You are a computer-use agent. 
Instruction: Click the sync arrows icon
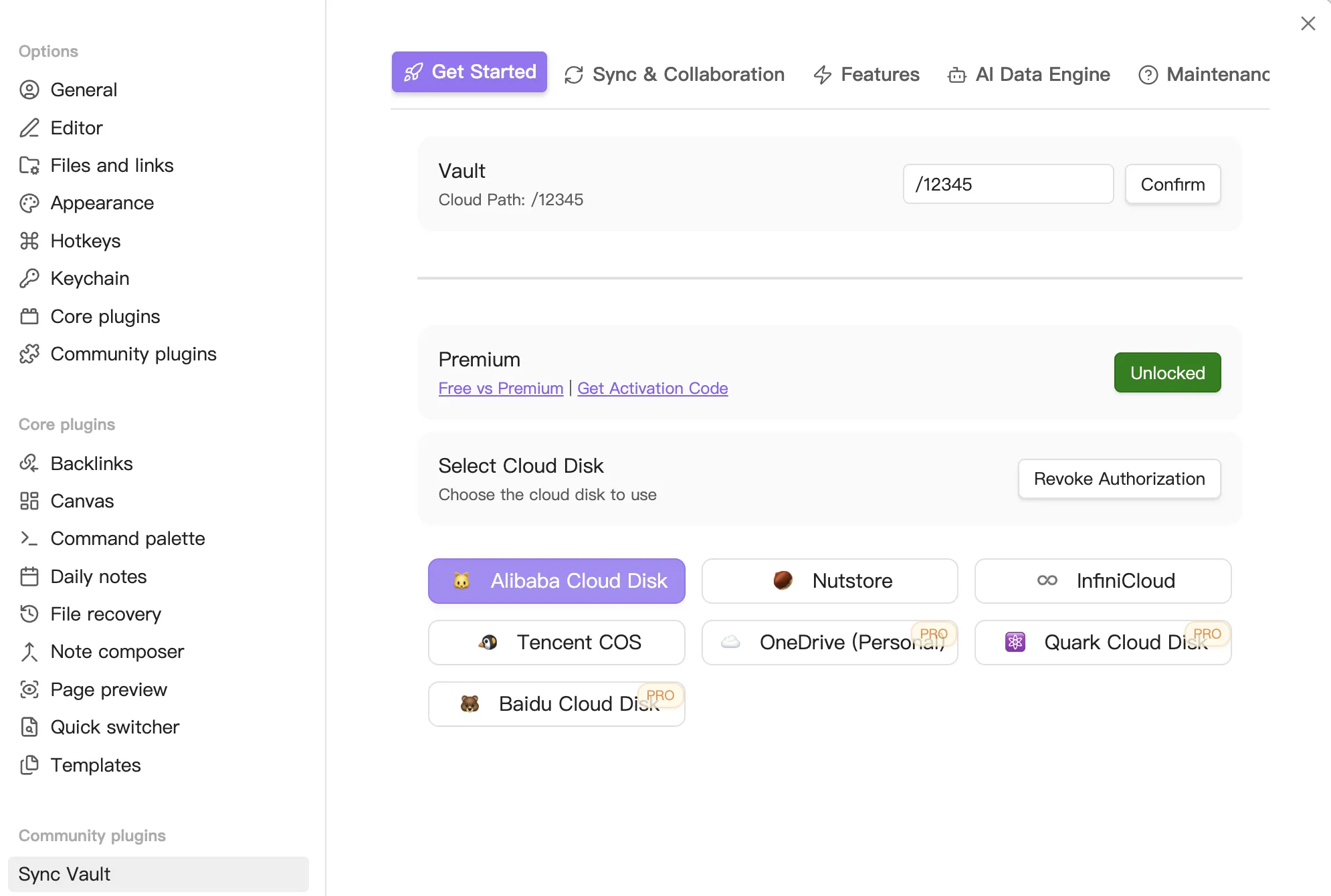pos(574,75)
